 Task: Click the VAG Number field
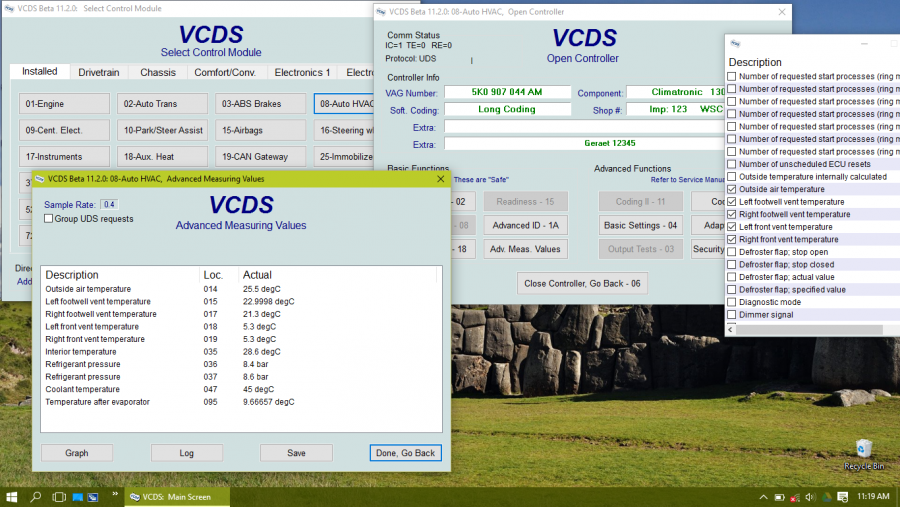(x=507, y=92)
